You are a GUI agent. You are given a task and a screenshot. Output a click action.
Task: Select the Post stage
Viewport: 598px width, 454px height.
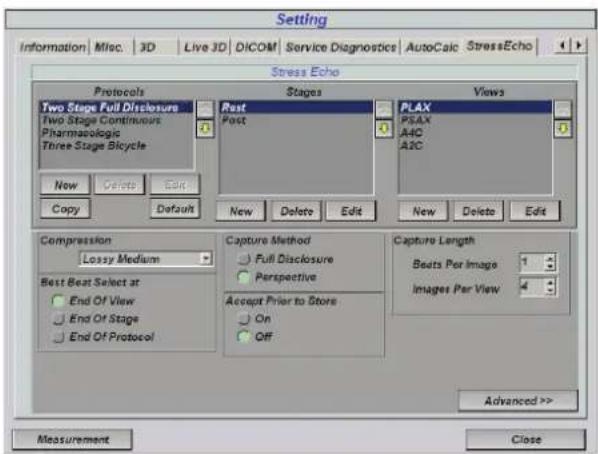click(x=296, y=120)
